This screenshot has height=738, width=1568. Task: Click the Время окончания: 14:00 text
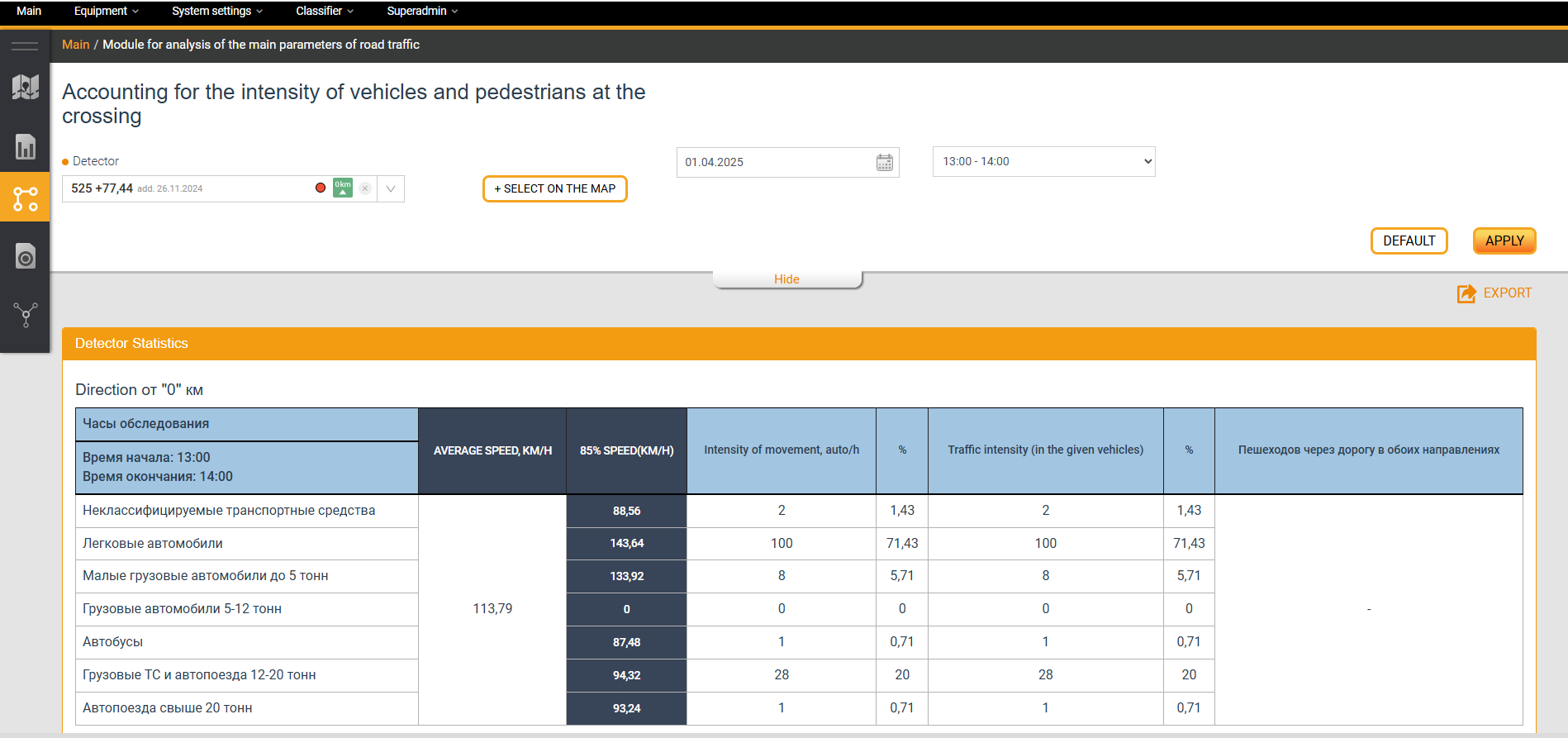tap(158, 477)
